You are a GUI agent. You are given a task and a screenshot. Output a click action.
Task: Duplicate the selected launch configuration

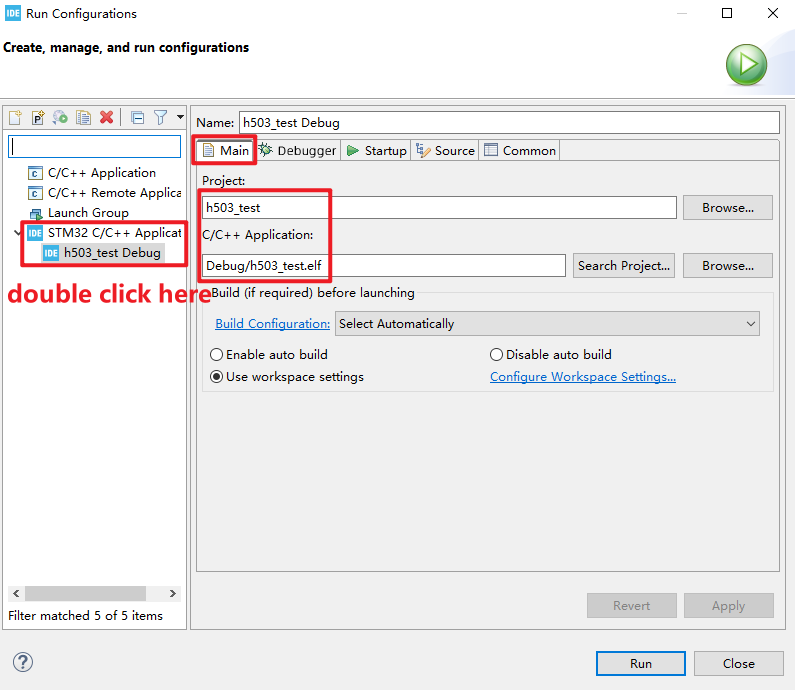83,118
